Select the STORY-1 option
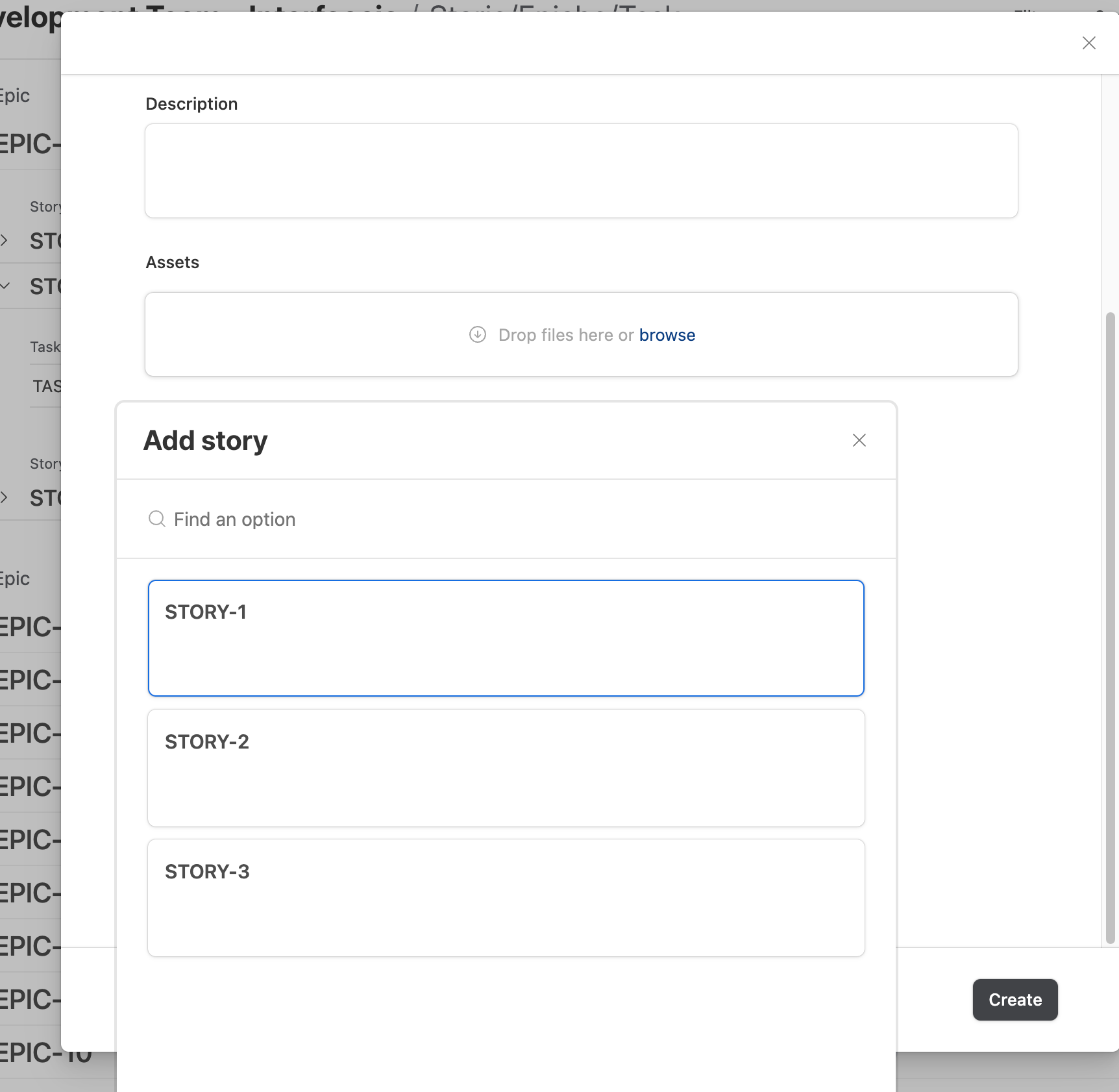This screenshot has height=1092, width=1119. [x=506, y=638]
